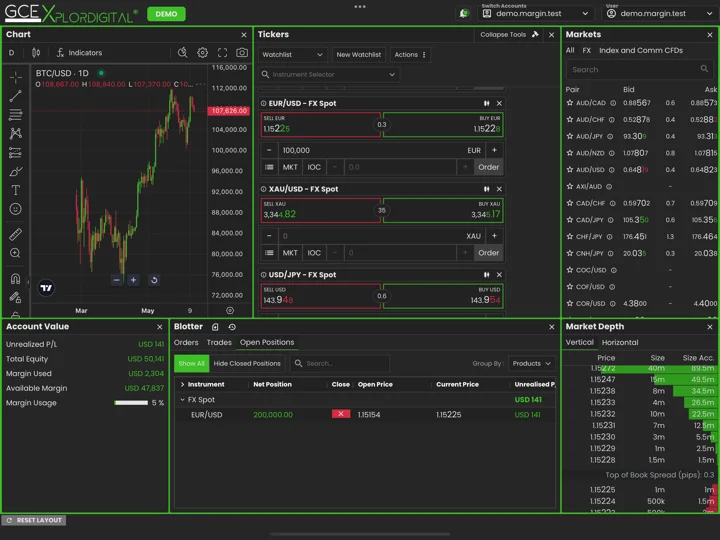
Task: Select All tab in Markets panel
Action: [x=570, y=51]
